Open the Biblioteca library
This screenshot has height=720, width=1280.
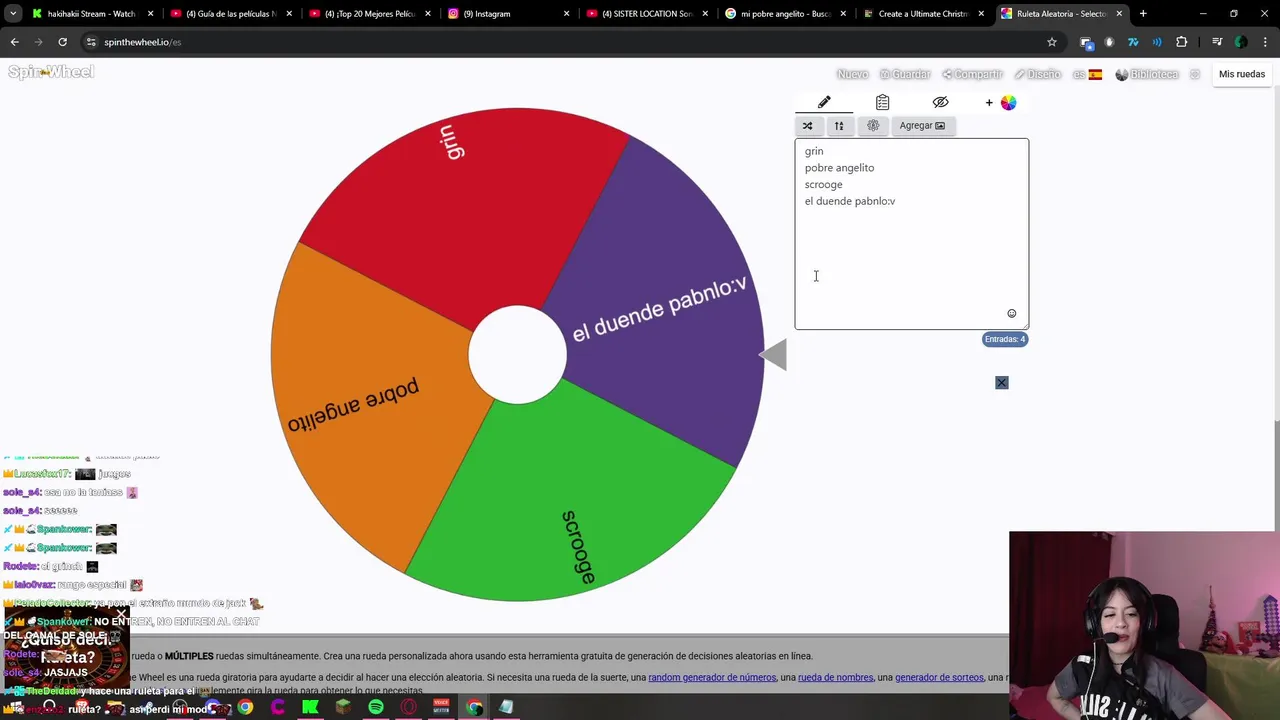click(1147, 74)
